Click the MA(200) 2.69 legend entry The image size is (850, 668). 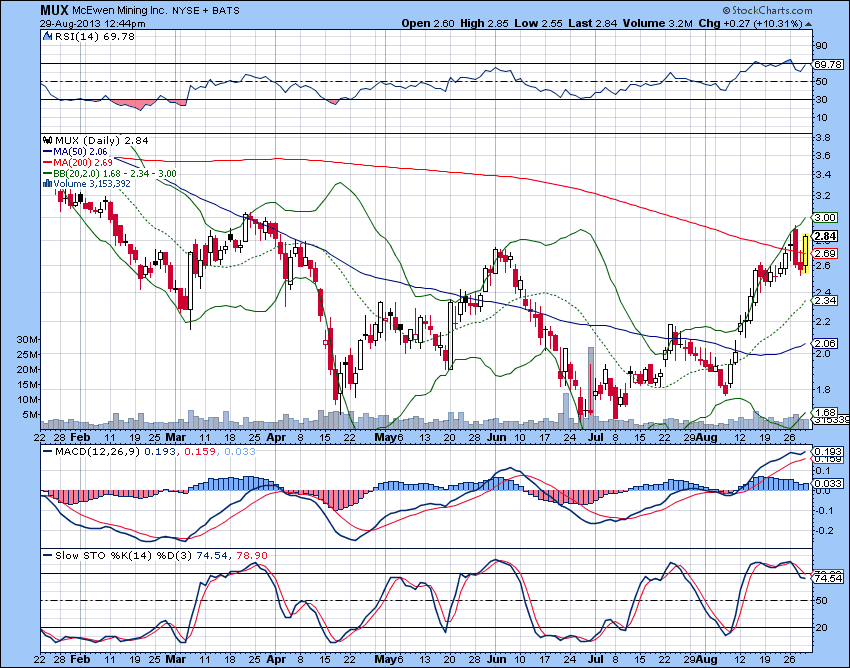pos(83,163)
